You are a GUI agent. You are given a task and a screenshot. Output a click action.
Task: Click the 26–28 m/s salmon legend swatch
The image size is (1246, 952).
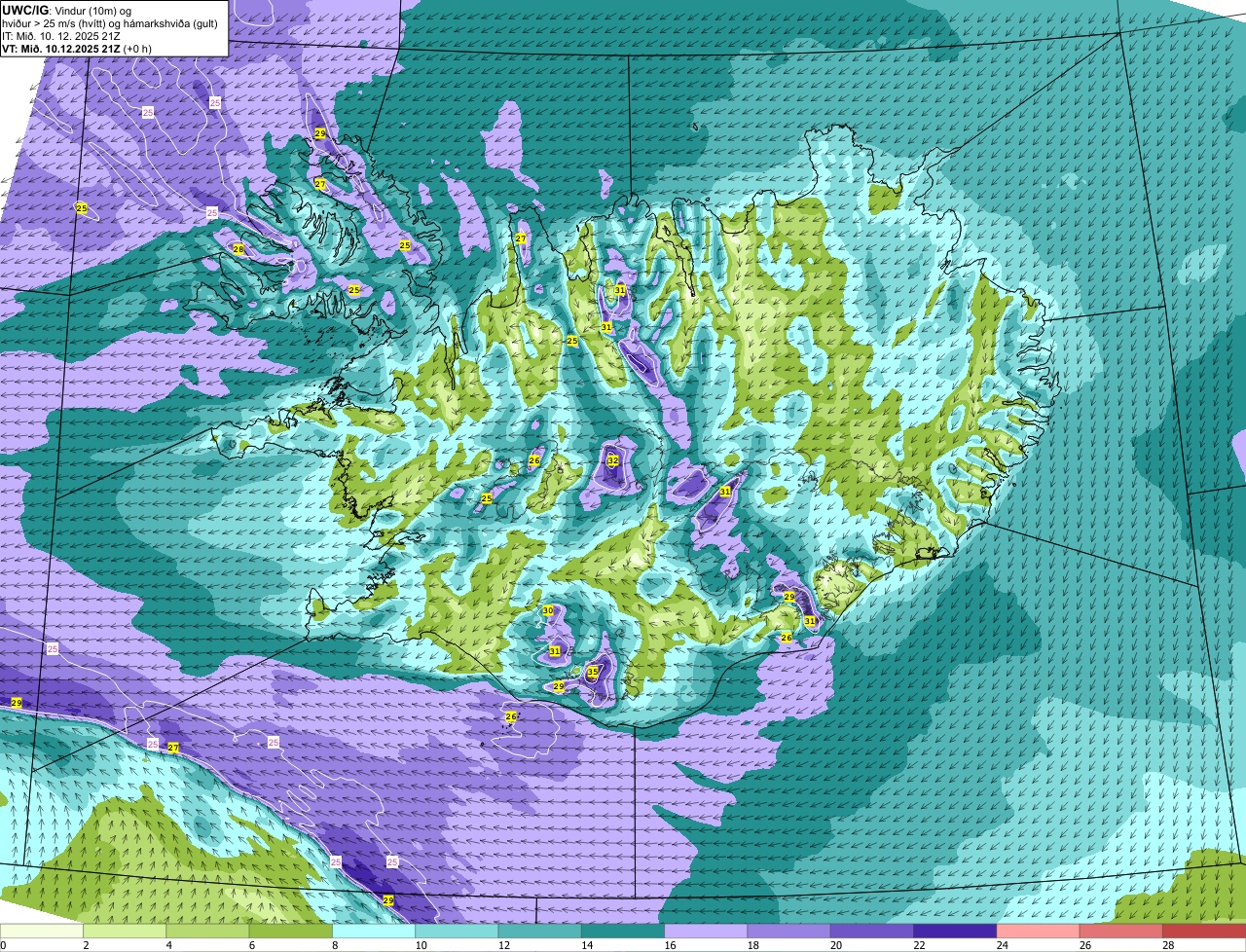1121,931
